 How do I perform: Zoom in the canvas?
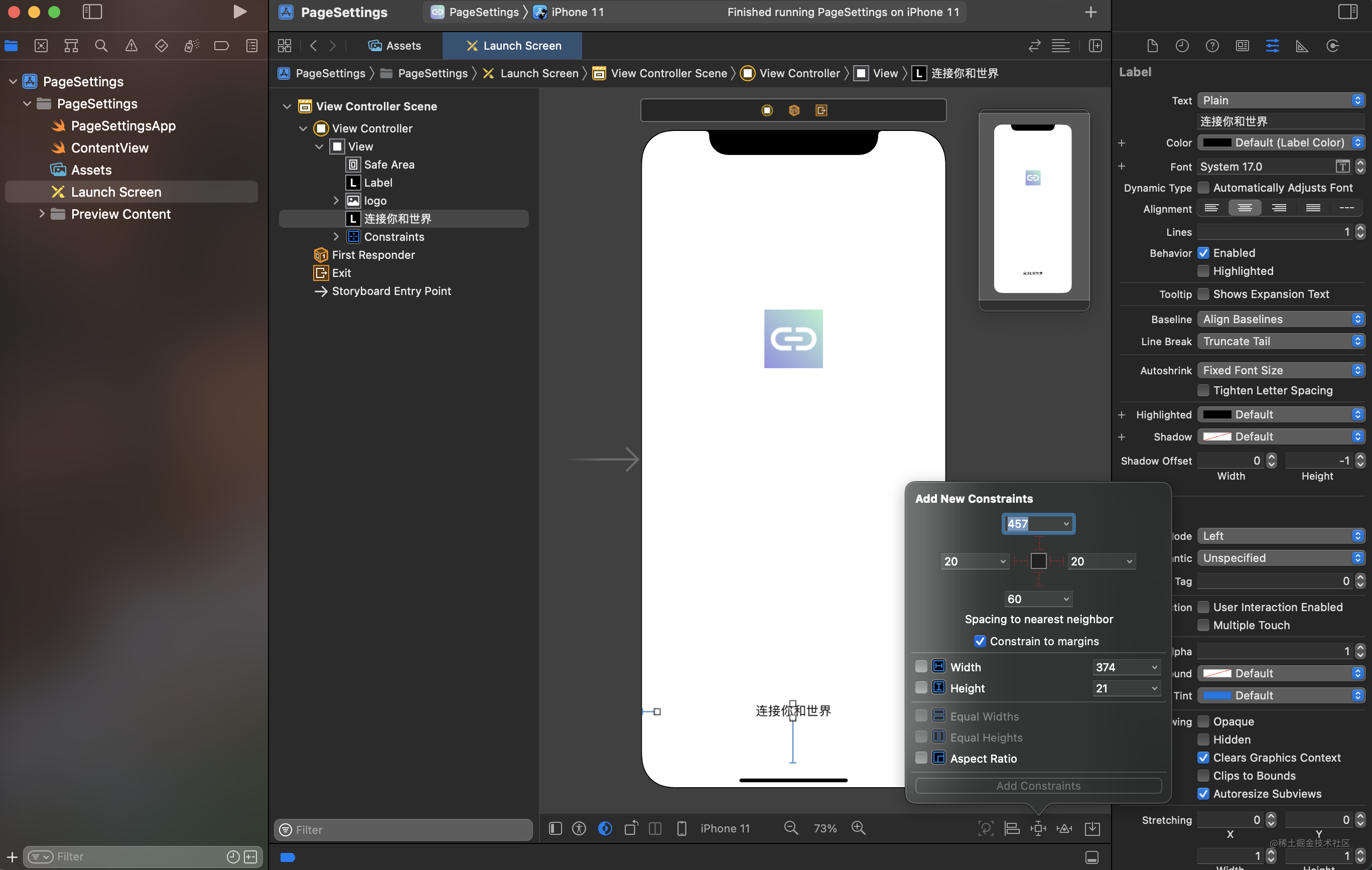[858, 828]
